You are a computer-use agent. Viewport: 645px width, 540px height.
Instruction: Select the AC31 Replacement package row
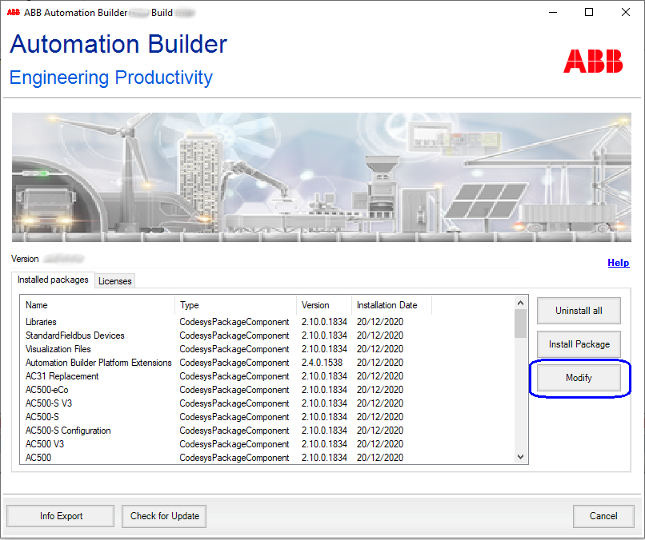(x=62, y=376)
